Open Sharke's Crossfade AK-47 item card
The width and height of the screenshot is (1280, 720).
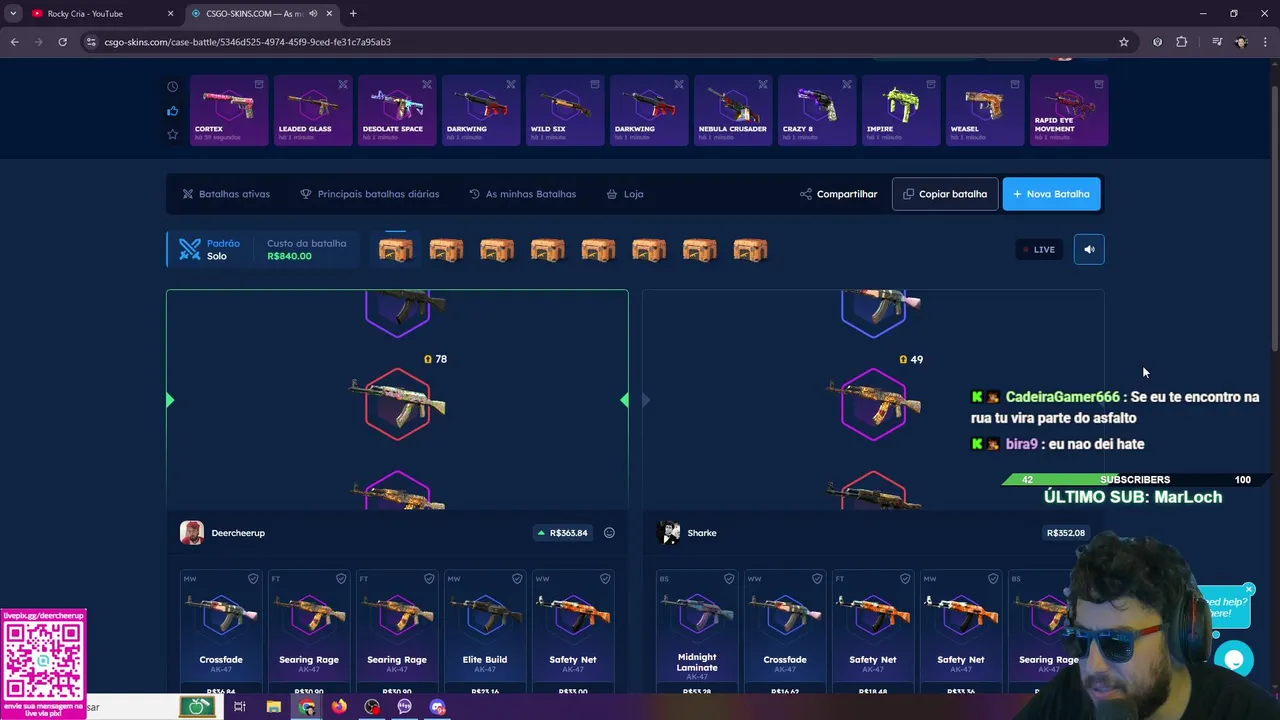click(x=785, y=632)
